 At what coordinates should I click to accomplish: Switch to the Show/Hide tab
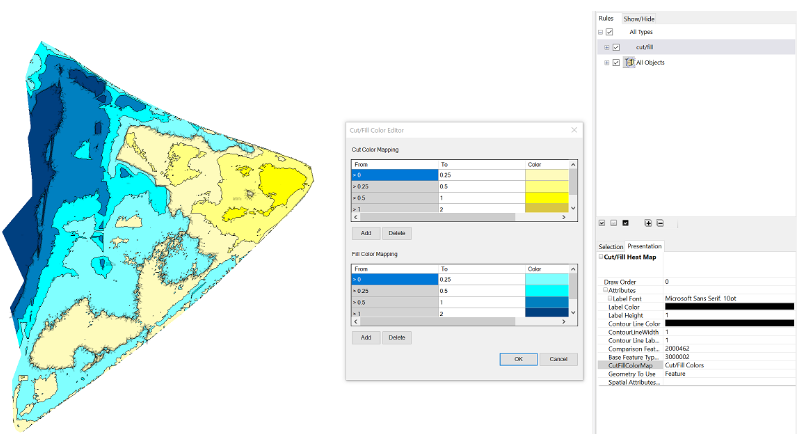[639, 19]
